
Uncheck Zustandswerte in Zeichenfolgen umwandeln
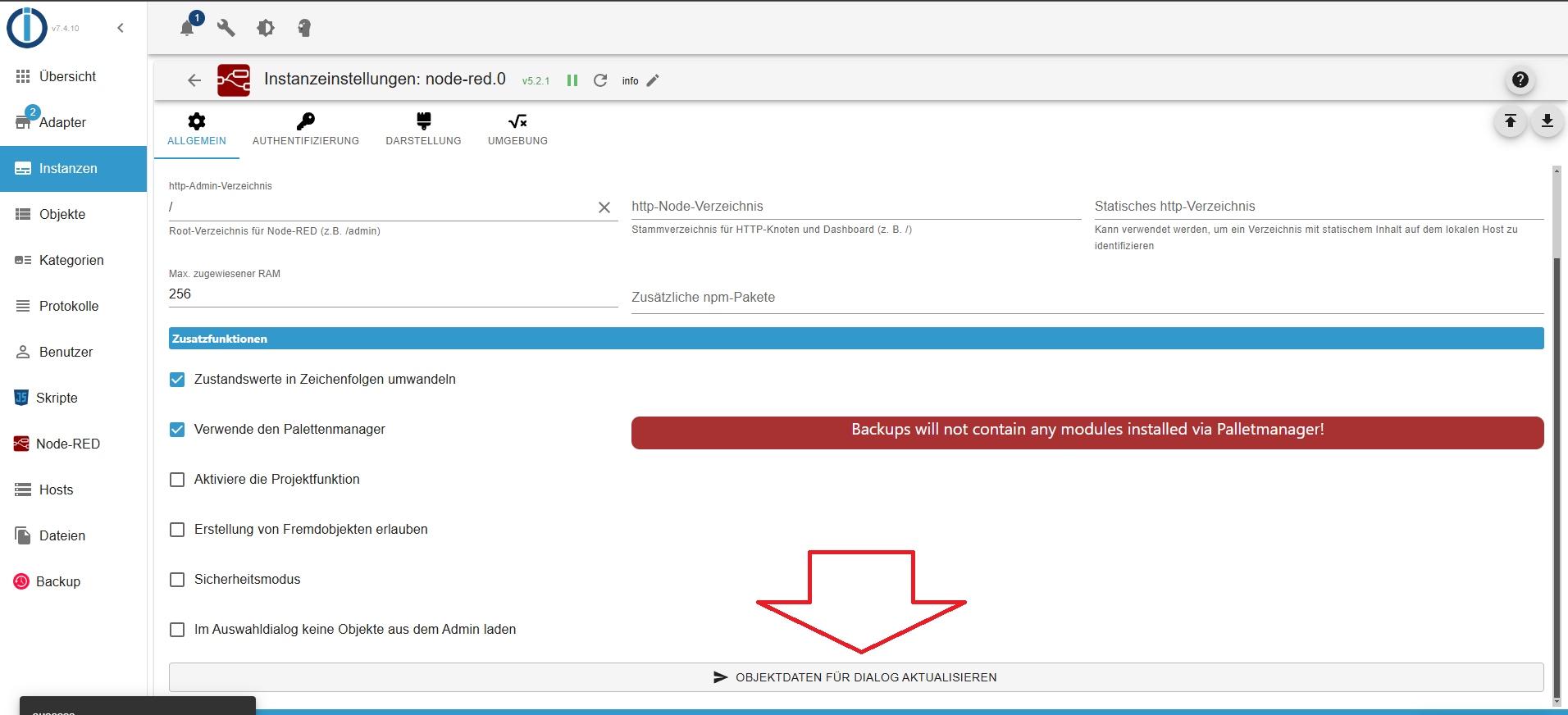[177, 380]
